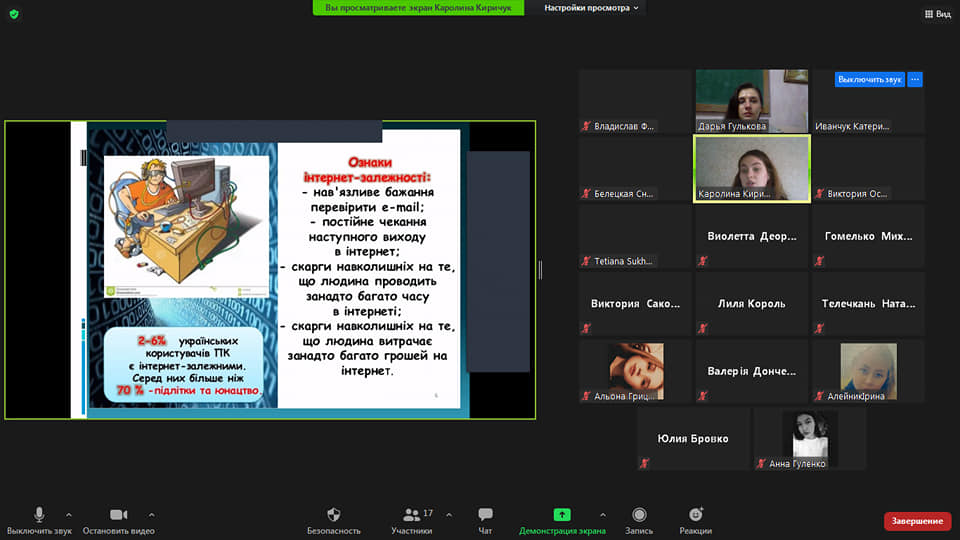Click the blue Выключить звук button on tile
The width and height of the screenshot is (960, 540).
coord(869,79)
